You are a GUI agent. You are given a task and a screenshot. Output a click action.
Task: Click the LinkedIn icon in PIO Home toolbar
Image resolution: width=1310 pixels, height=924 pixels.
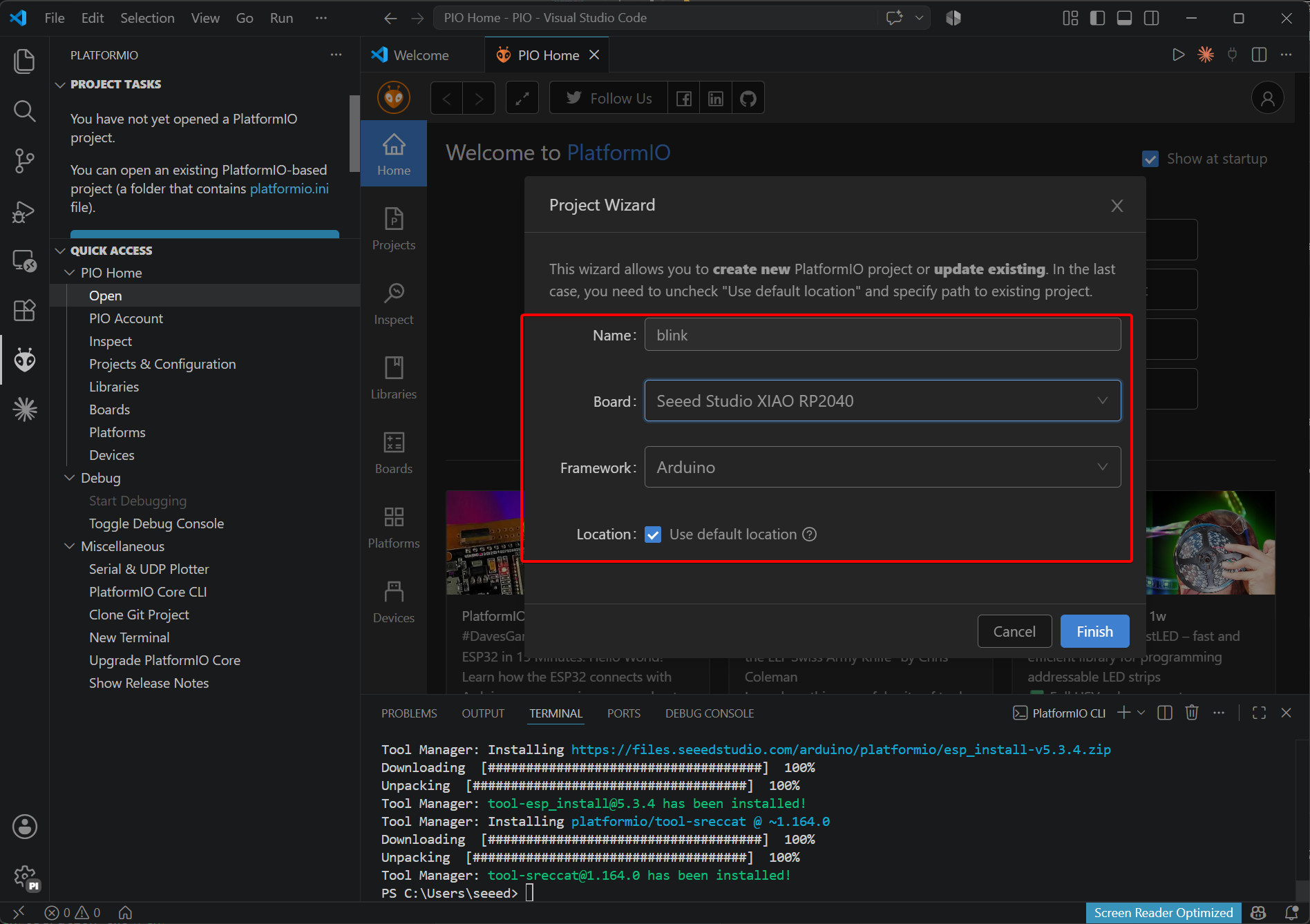(x=716, y=98)
